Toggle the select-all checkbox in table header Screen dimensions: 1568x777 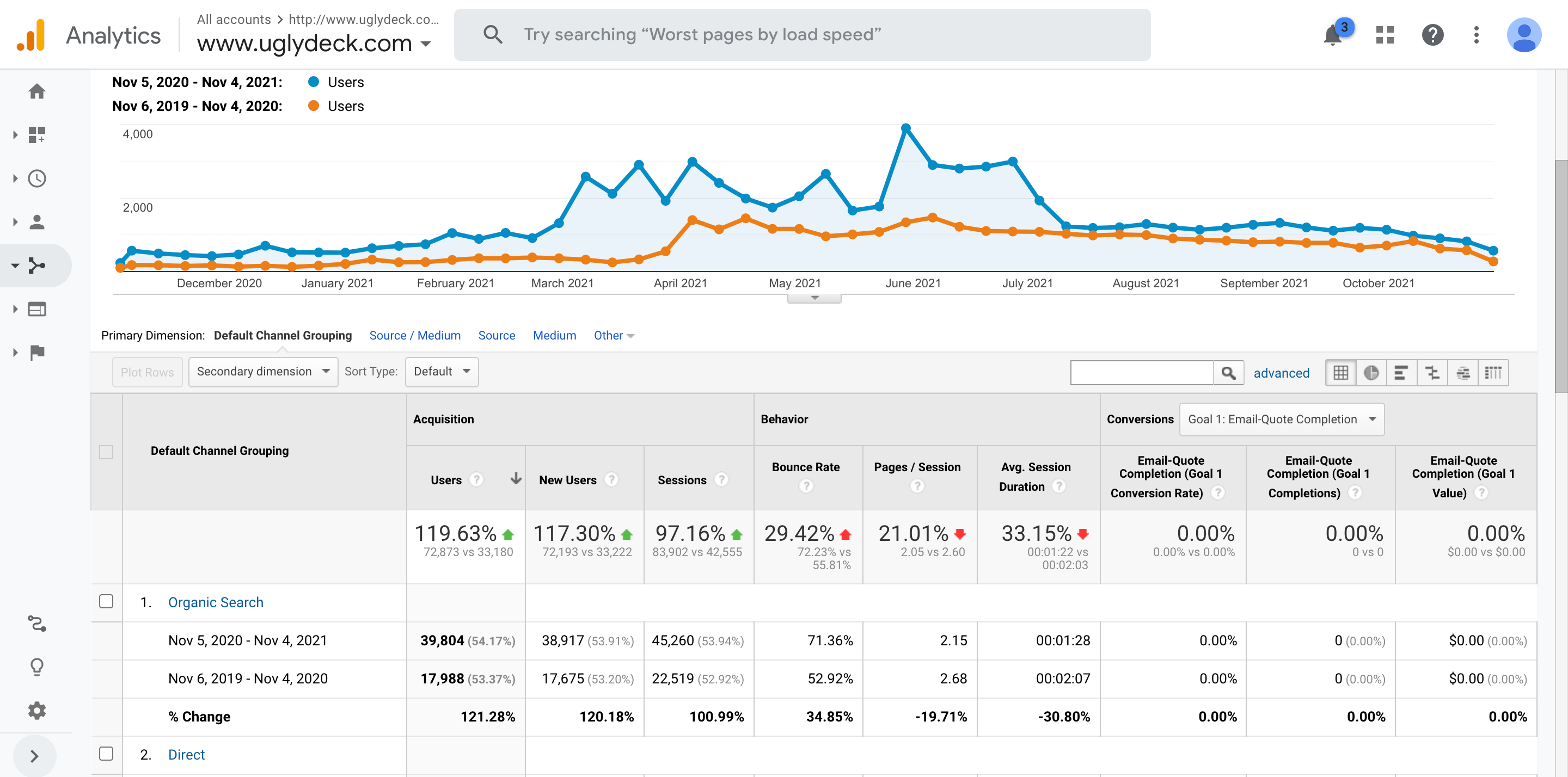[x=106, y=452]
